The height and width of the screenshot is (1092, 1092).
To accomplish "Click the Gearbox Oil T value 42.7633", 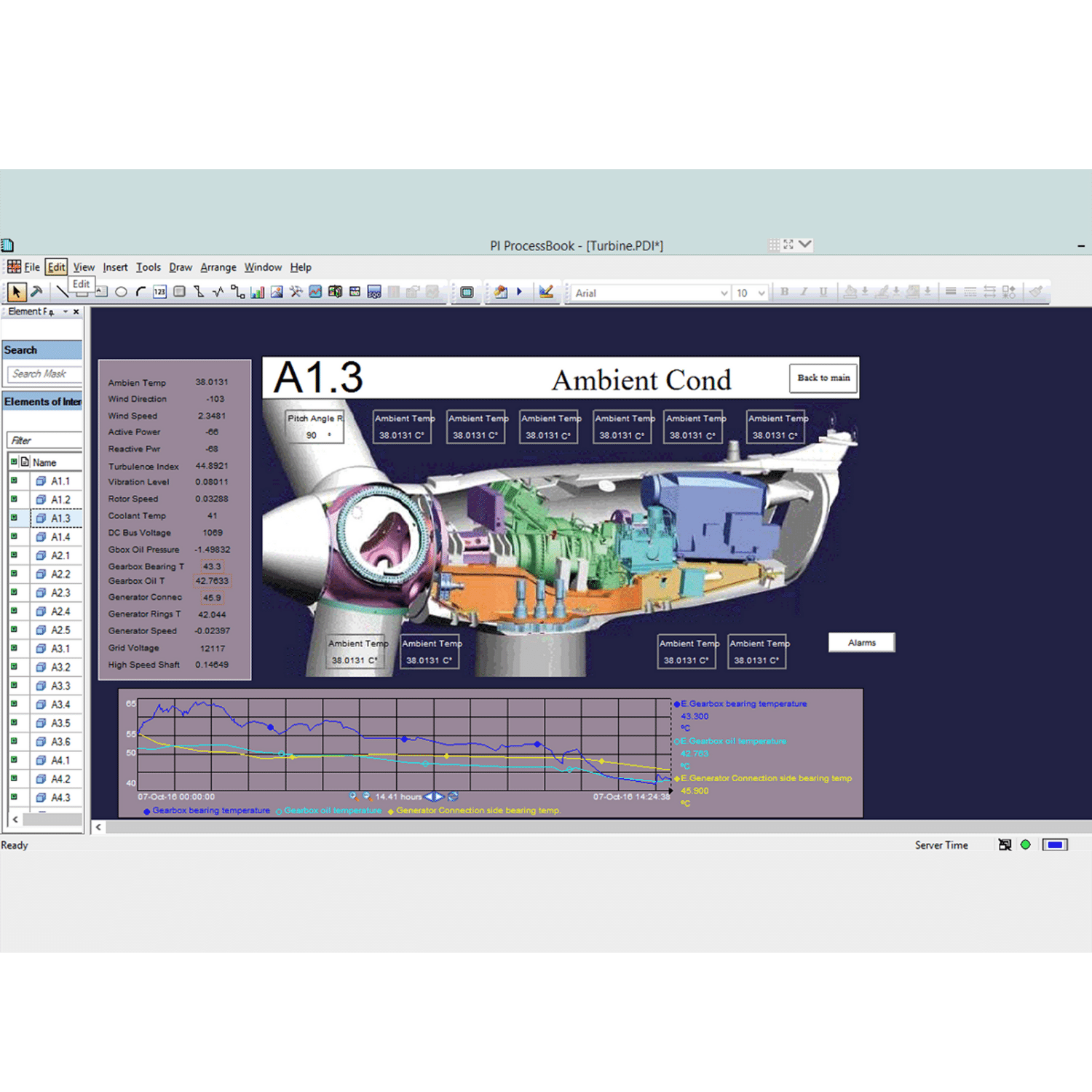I will pos(212,581).
